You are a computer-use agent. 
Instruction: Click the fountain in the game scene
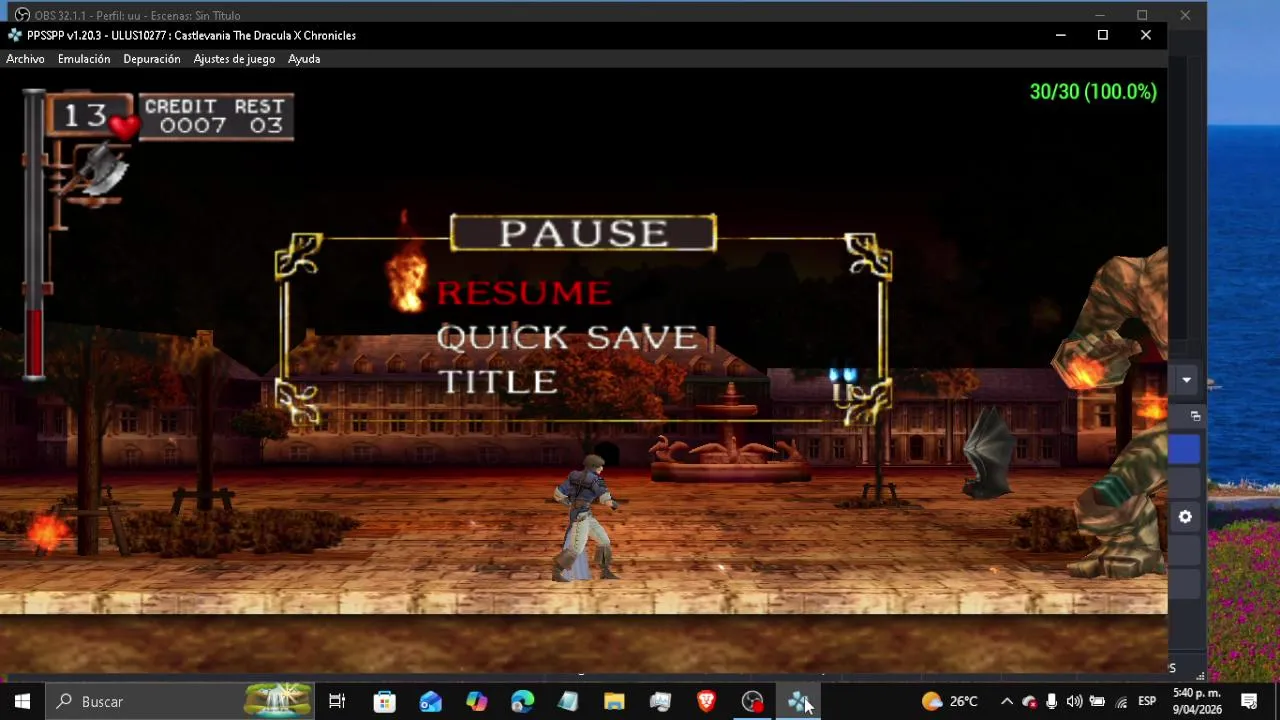coord(729,435)
